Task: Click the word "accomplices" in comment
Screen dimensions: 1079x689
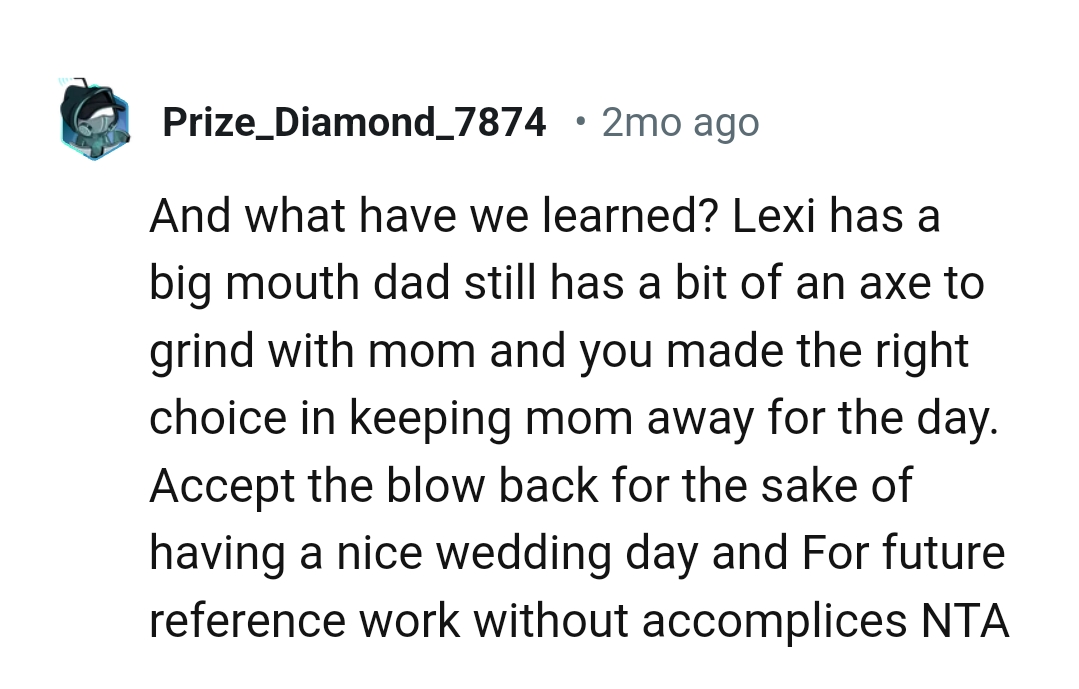Action: point(774,620)
